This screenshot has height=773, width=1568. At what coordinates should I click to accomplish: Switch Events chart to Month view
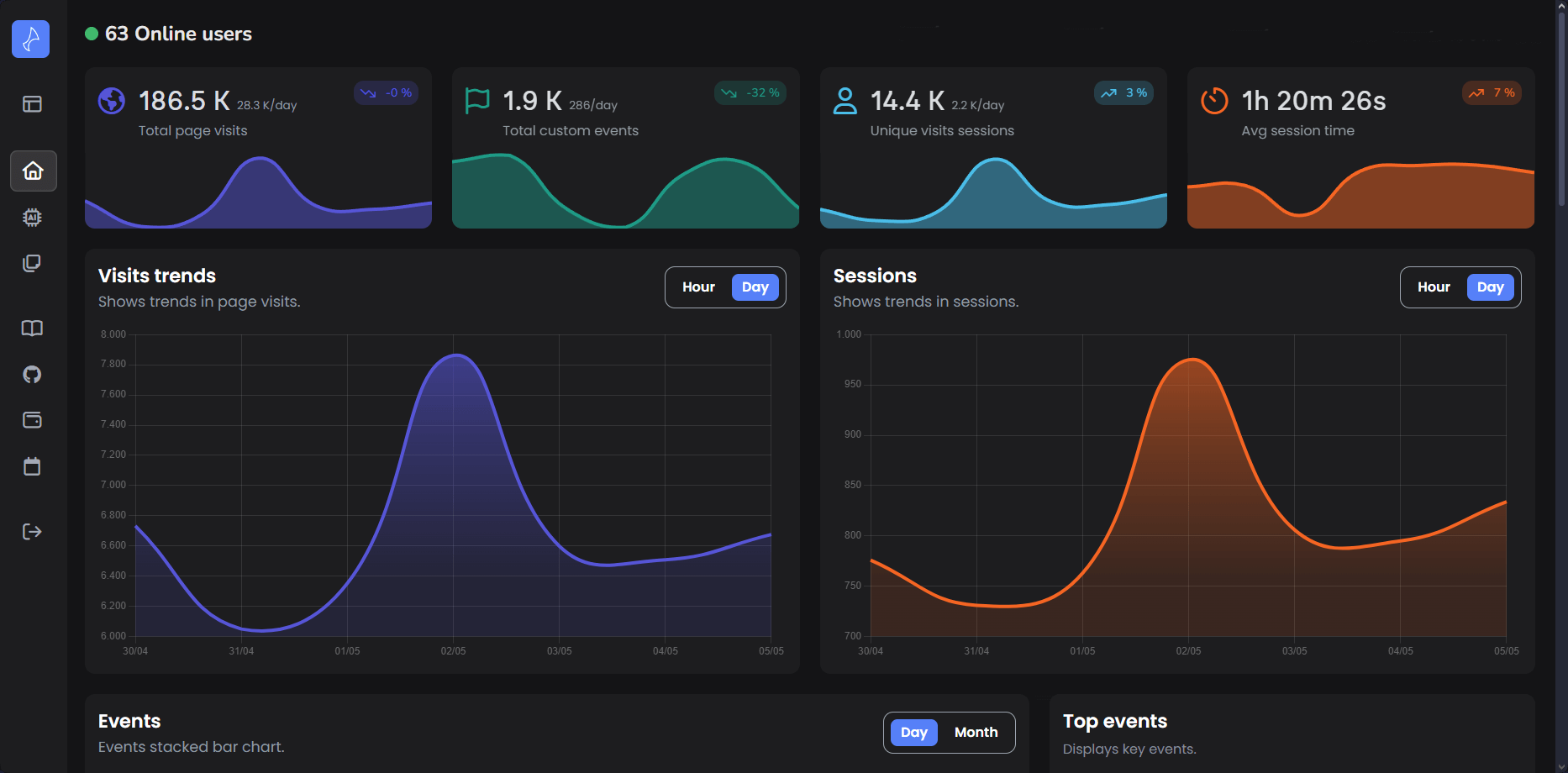976,733
